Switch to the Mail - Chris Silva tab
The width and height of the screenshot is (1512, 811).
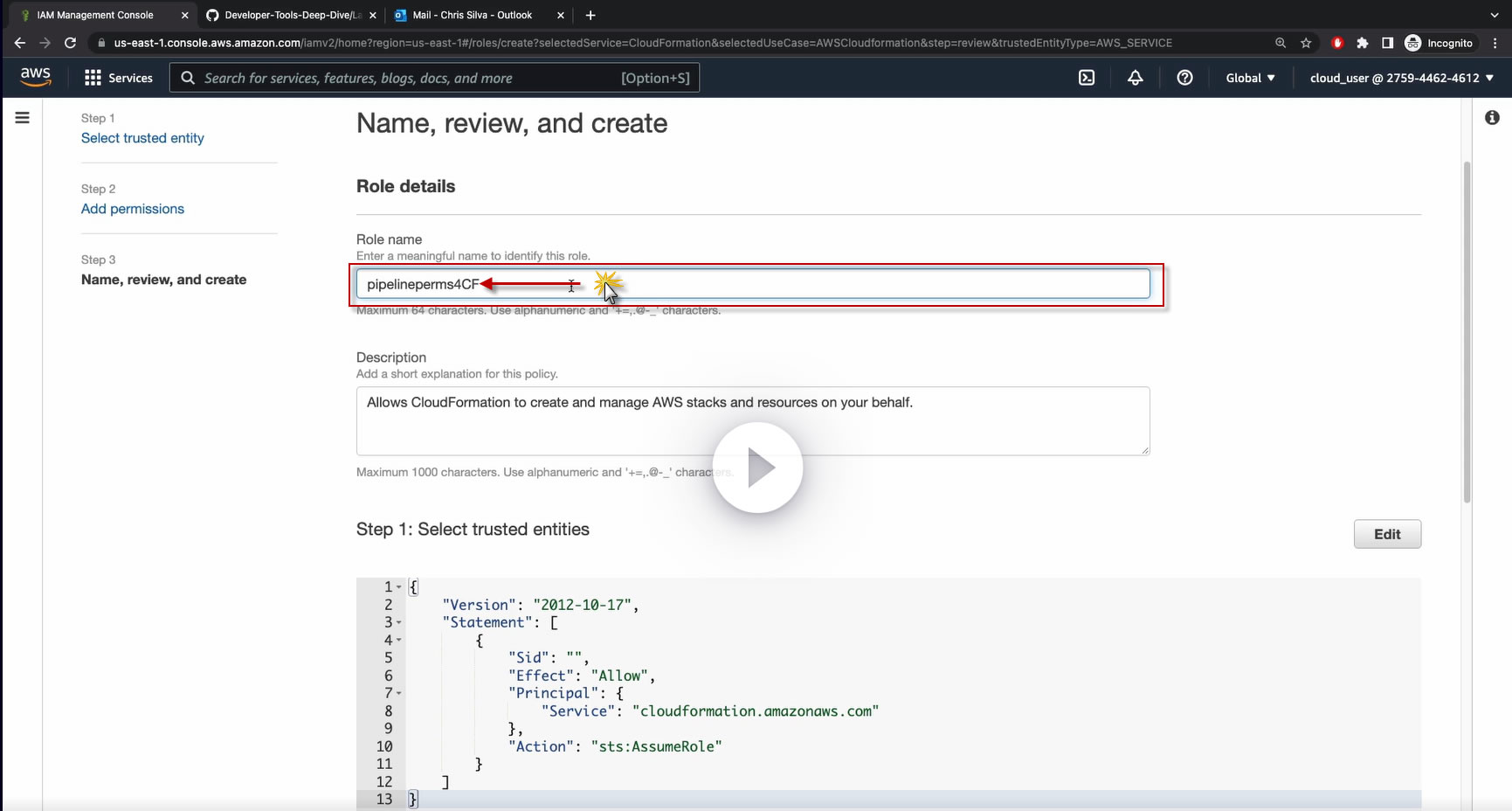(472, 15)
